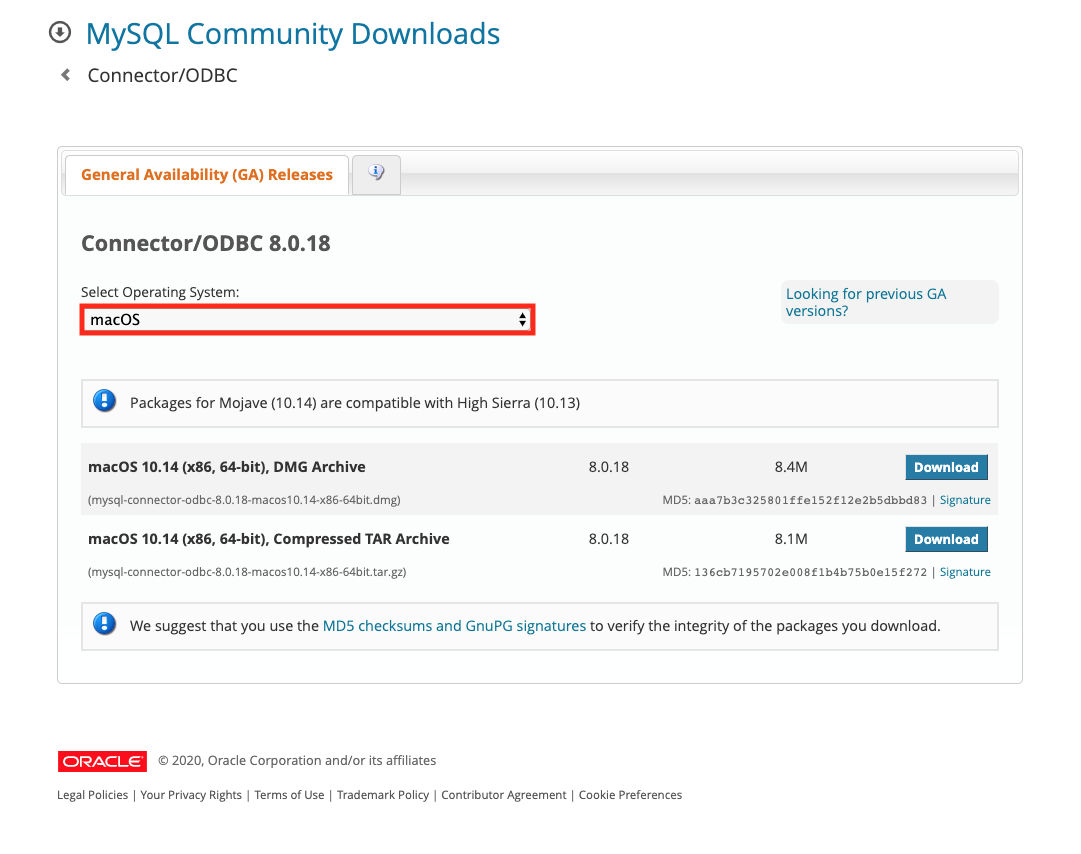
Task: Go to MySQL Community Downloads heading link
Action: click(293, 34)
